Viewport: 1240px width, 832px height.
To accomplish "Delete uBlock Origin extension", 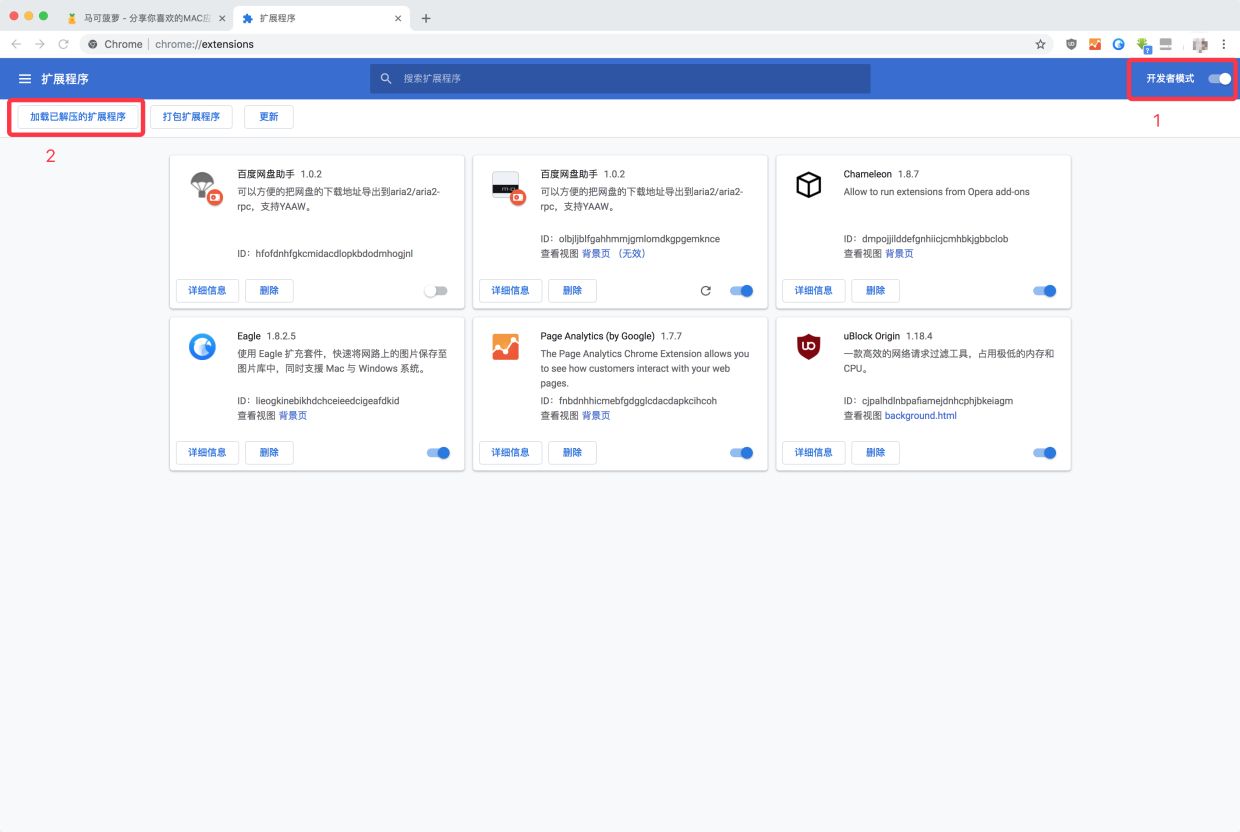I will (875, 453).
